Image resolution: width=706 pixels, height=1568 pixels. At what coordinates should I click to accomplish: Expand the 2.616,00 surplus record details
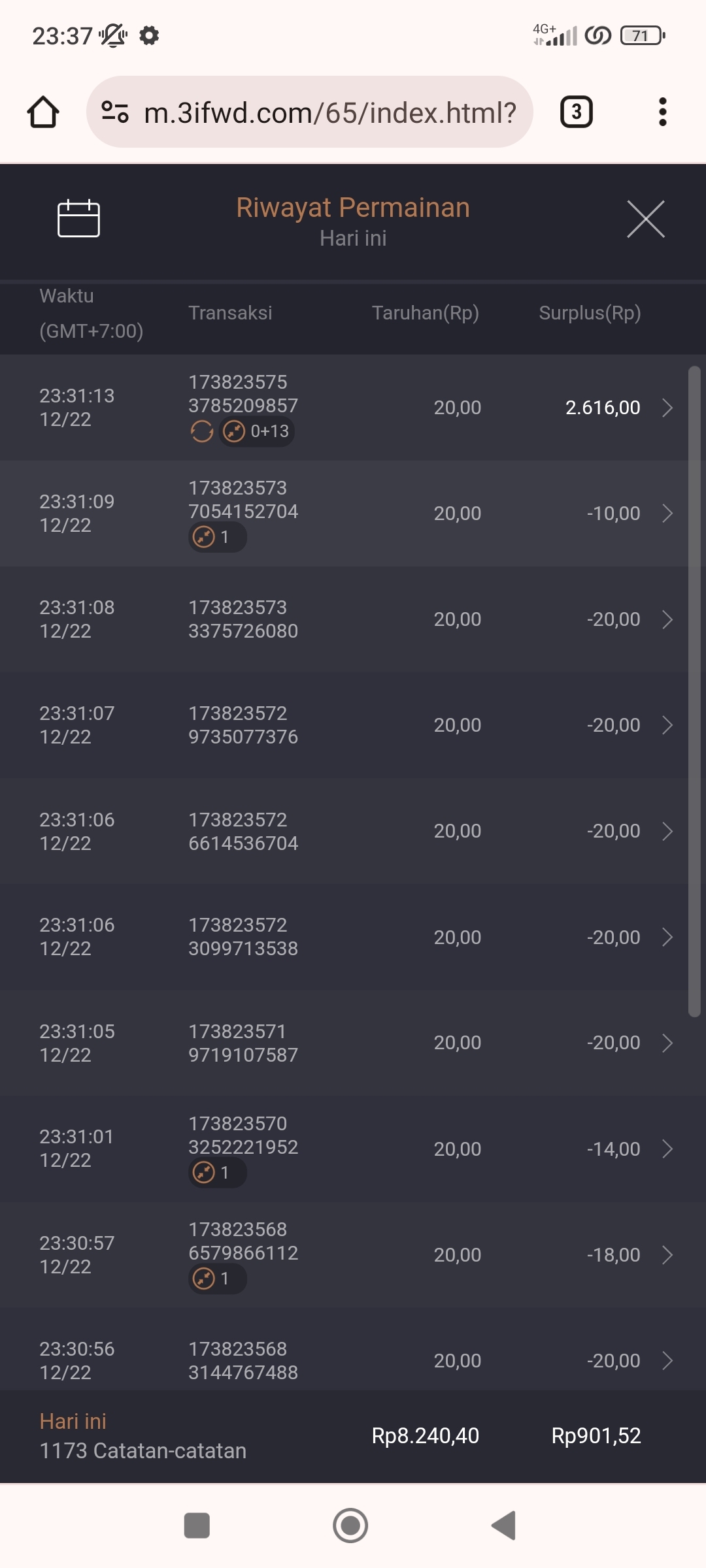click(x=667, y=408)
